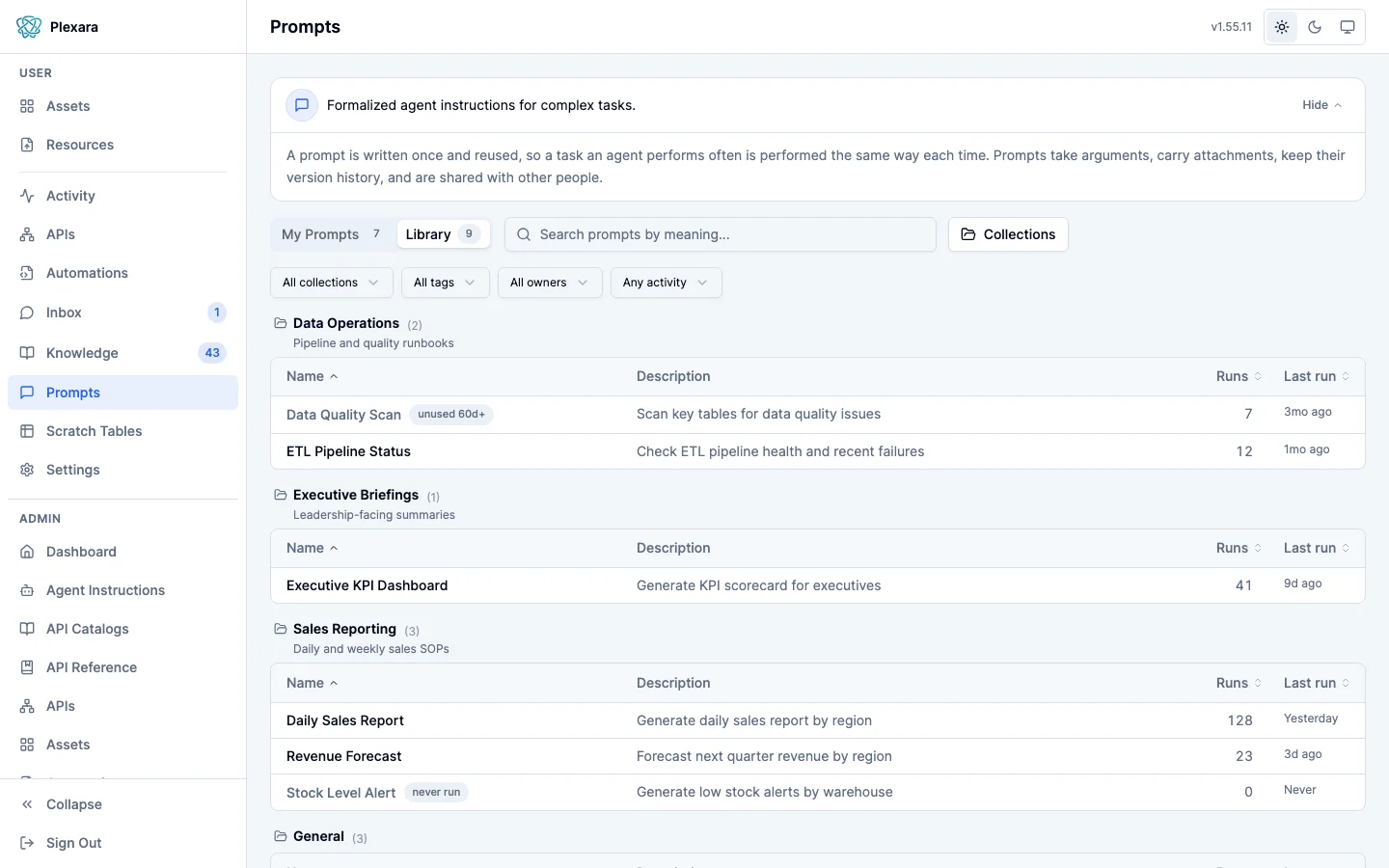Screen dimensions: 1389x868
Task: Switch to light theme sun icon
Action: (1282, 27)
